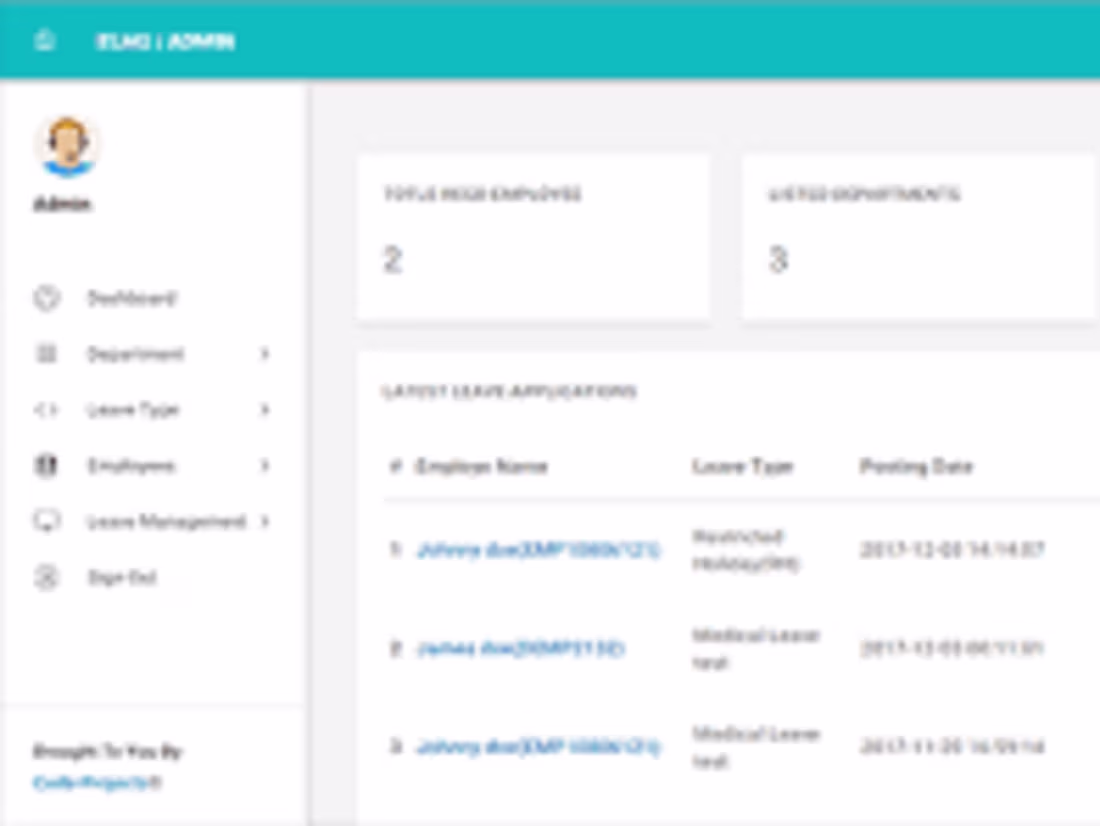Open employee link in row 1
This screenshot has width=1100, height=826.
pos(539,550)
